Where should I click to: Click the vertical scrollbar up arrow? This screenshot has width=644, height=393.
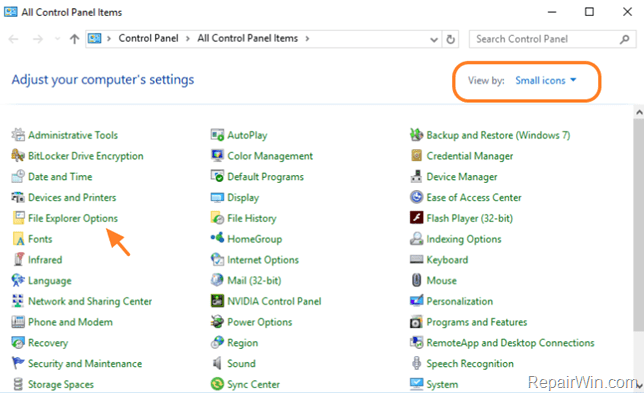(639, 112)
